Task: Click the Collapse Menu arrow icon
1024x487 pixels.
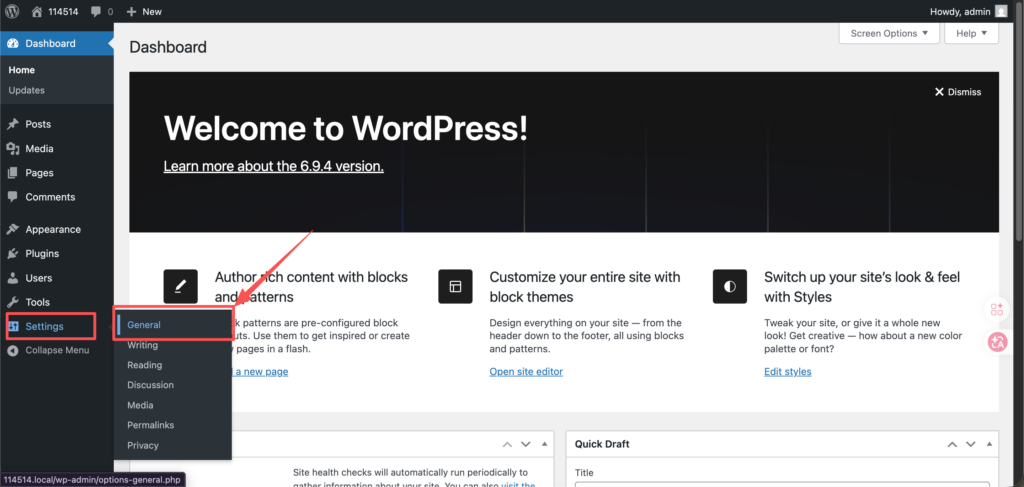Action: tap(13, 351)
